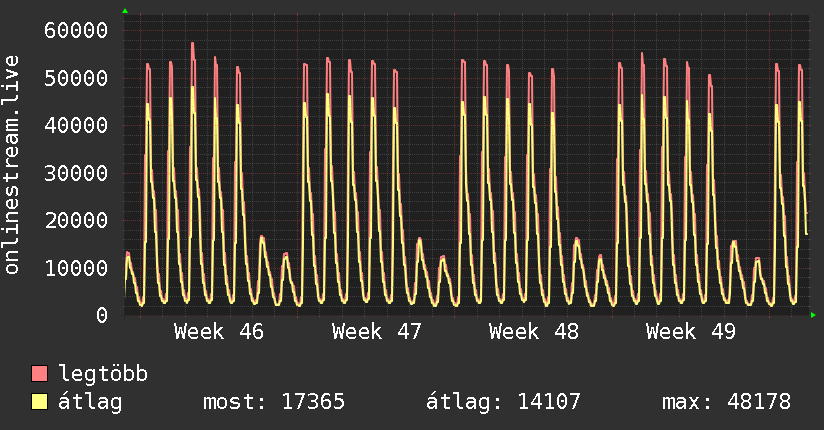Click the yellow átlag legend swatch
The height and width of the screenshot is (430, 824).
pos(39,402)
